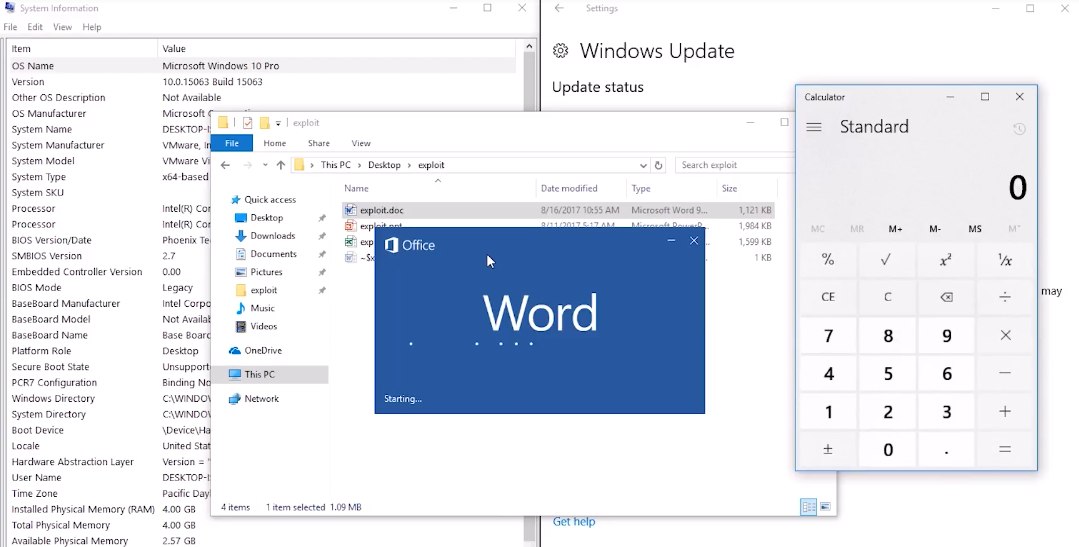This screenshot has width=1079, height=547.
Task: Click the Size column header
Action: 747,189
